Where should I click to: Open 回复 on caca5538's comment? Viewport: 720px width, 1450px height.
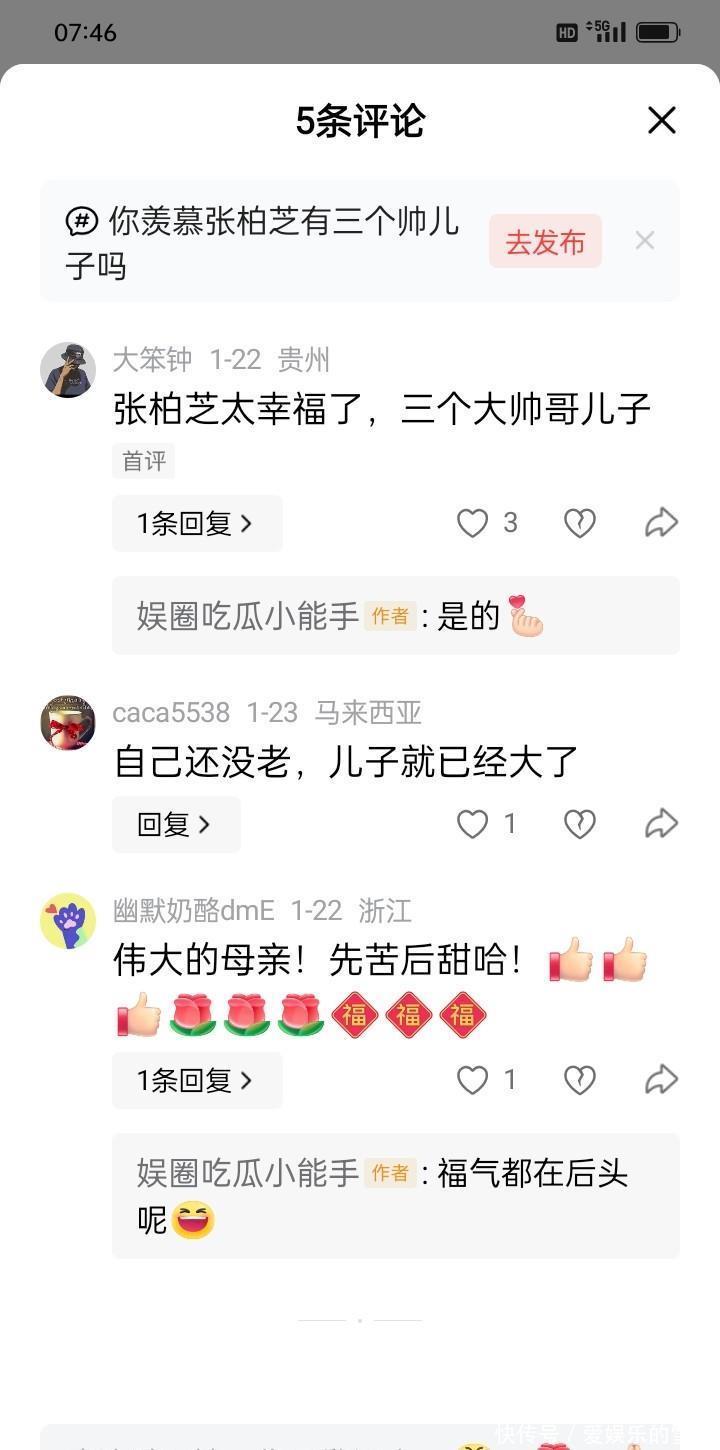(x=176, y=824)
